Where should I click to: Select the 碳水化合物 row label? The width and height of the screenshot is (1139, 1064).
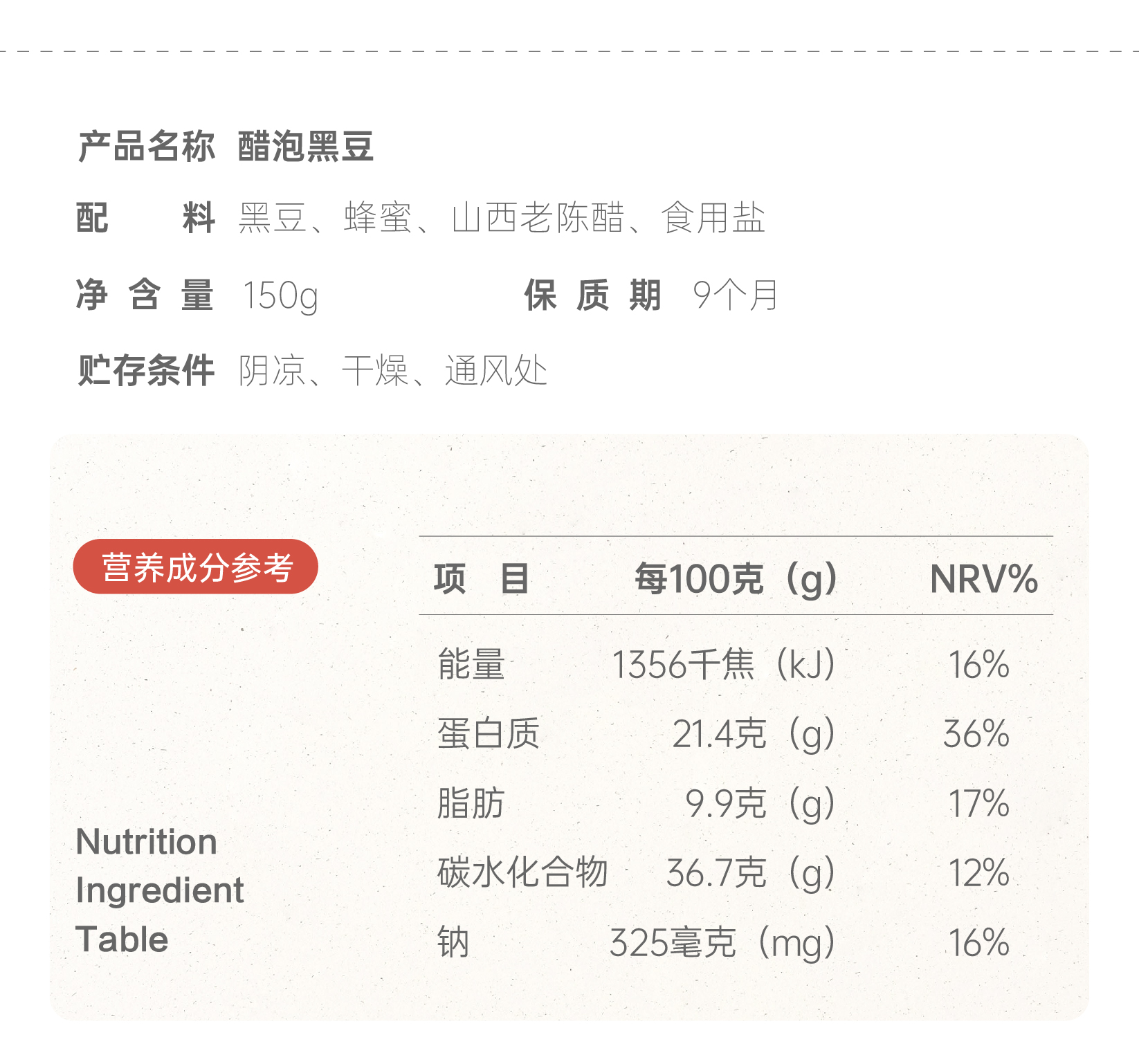click(522, 872)
